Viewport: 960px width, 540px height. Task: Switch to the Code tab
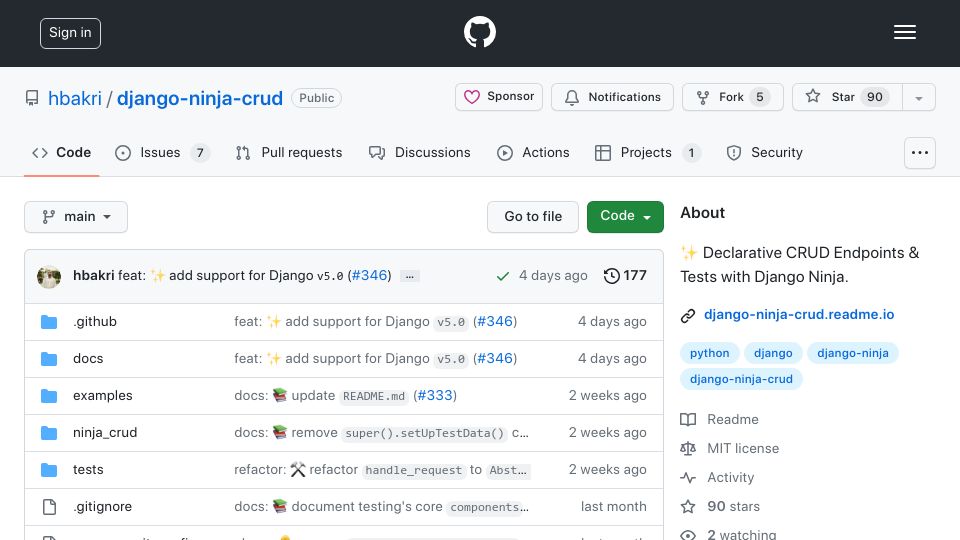(61, 152)
